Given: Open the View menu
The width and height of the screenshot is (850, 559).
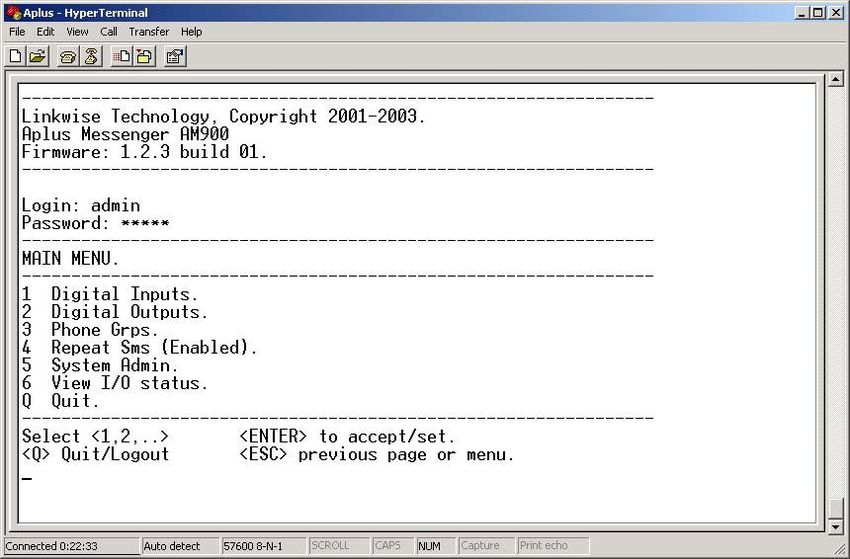Looking at the screenshot, I should click(78, 32).
